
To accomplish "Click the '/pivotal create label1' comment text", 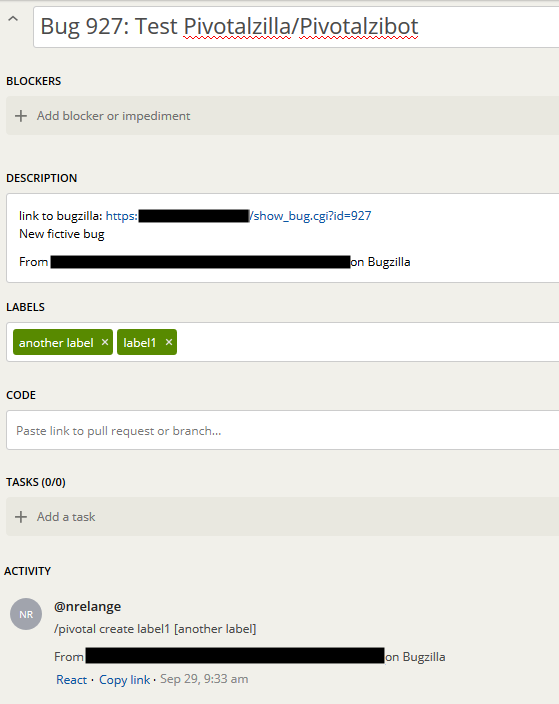I will (155, 629).
